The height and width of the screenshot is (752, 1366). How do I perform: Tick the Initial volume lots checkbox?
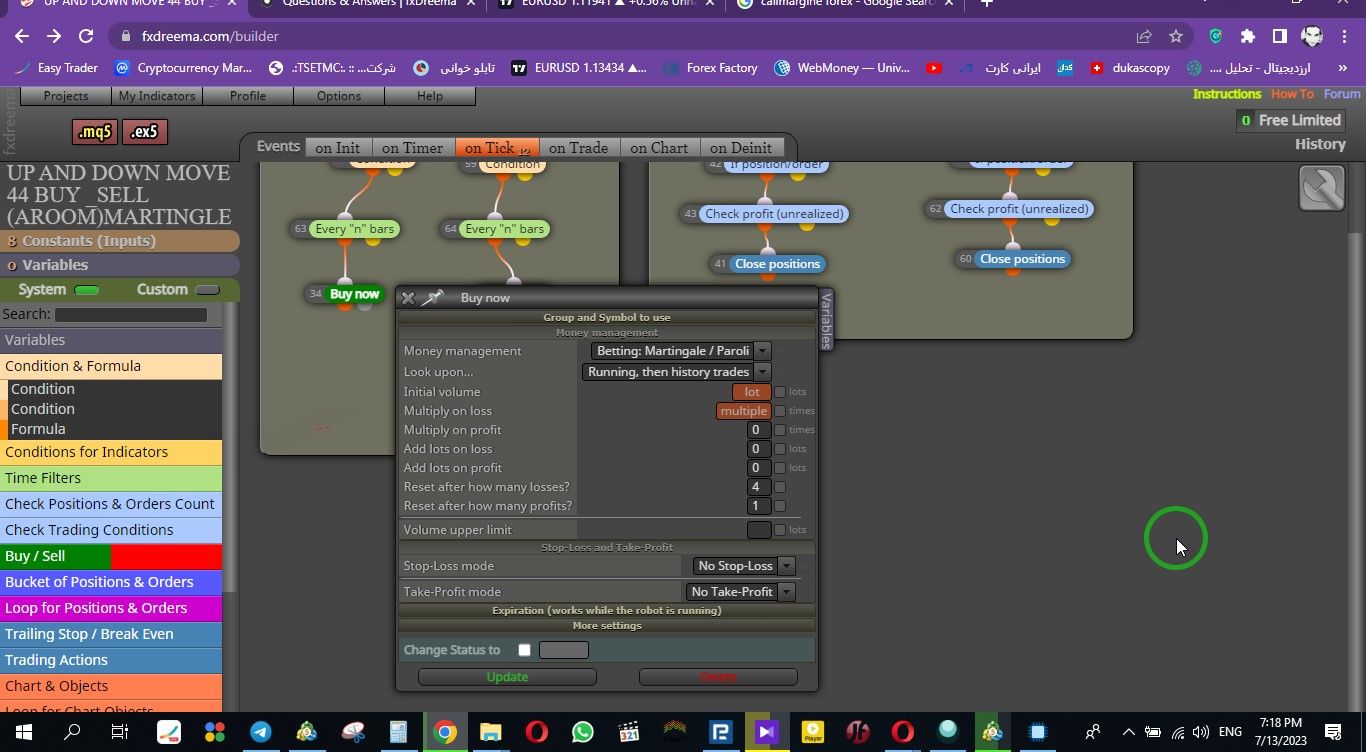tap(780, 392)
